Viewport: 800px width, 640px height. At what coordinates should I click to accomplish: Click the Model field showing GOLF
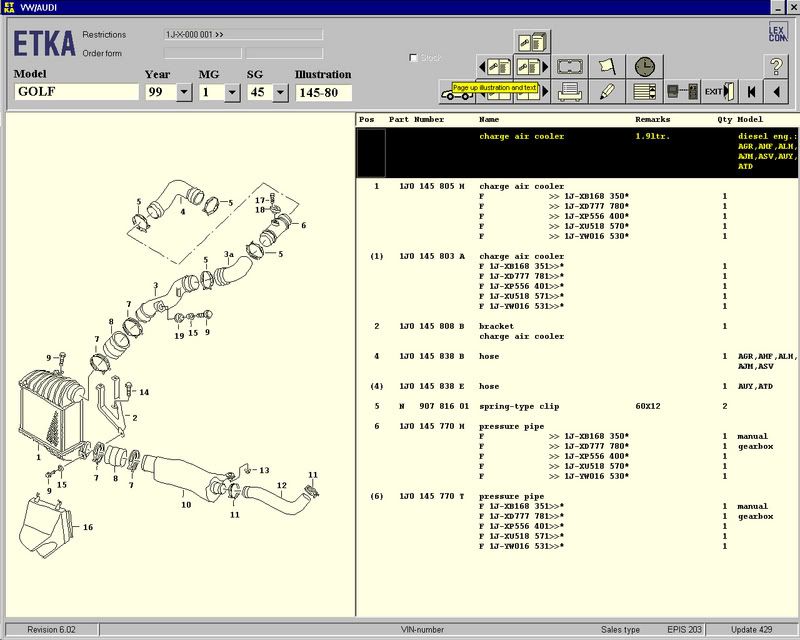(77, 92)
